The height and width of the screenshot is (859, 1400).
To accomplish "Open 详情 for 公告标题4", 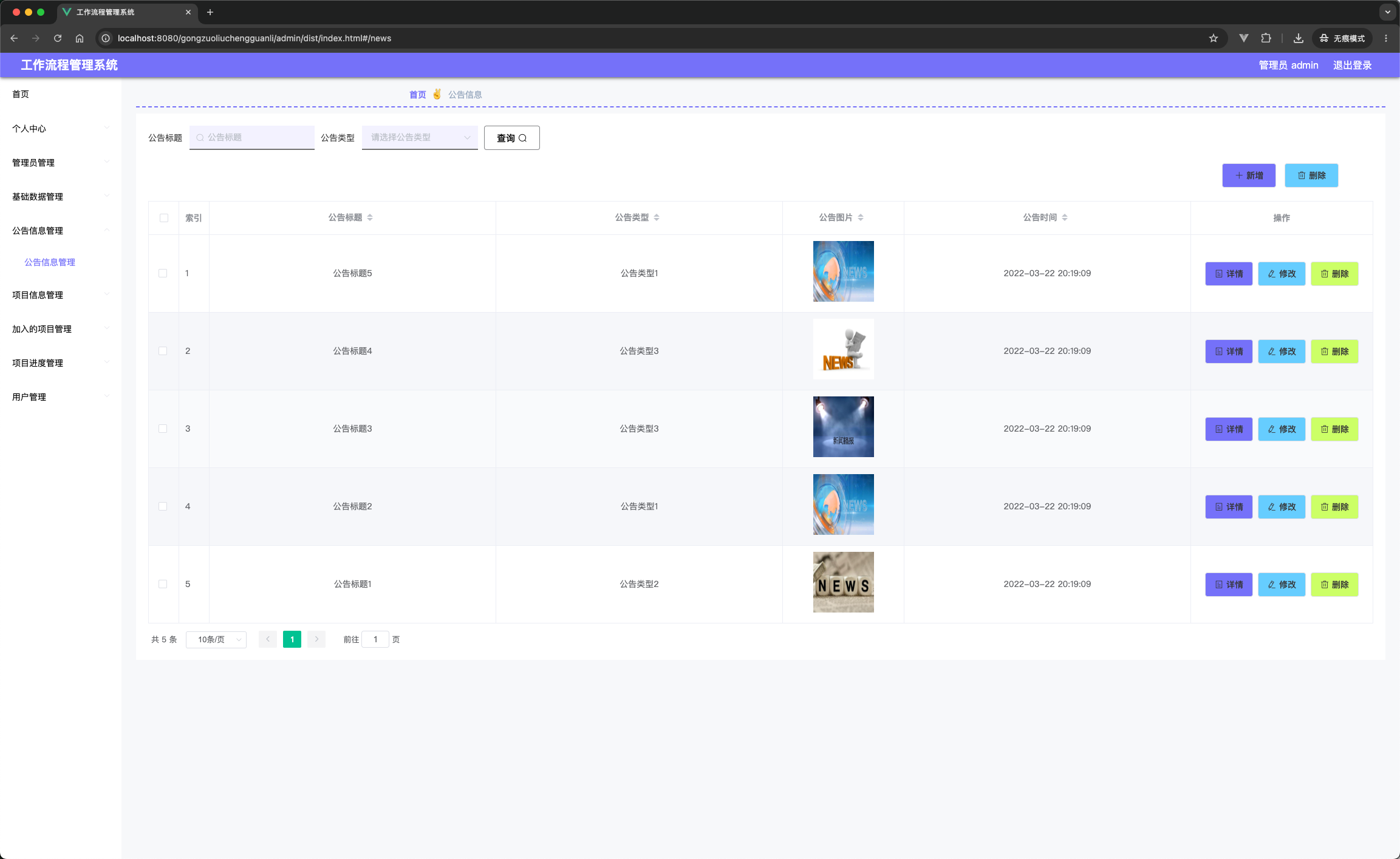I will pos(1229,351).
